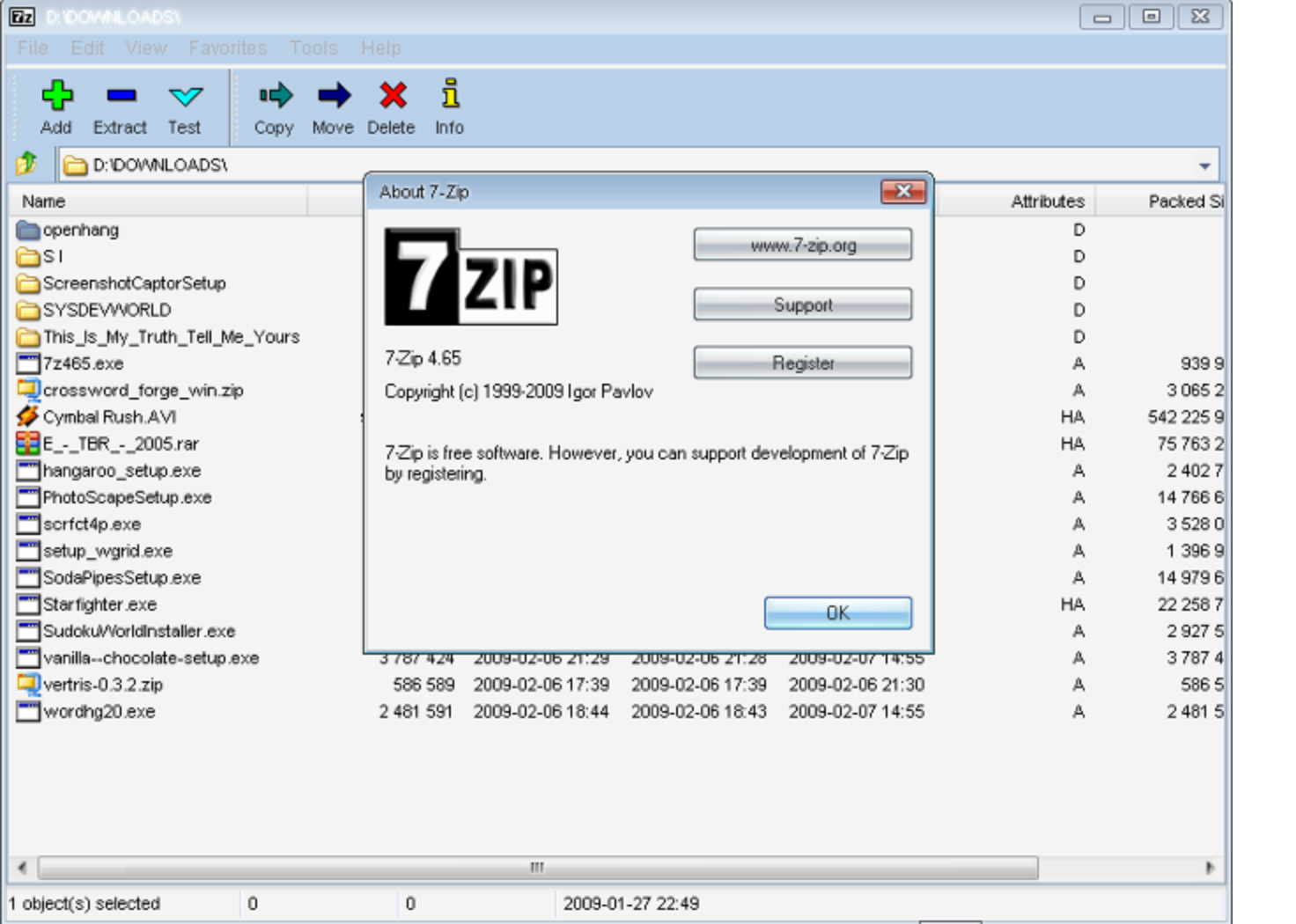The height and width of the screenshot is (924, 1296).
Task: Open the Edit menu
Action: tap(87, 48)
